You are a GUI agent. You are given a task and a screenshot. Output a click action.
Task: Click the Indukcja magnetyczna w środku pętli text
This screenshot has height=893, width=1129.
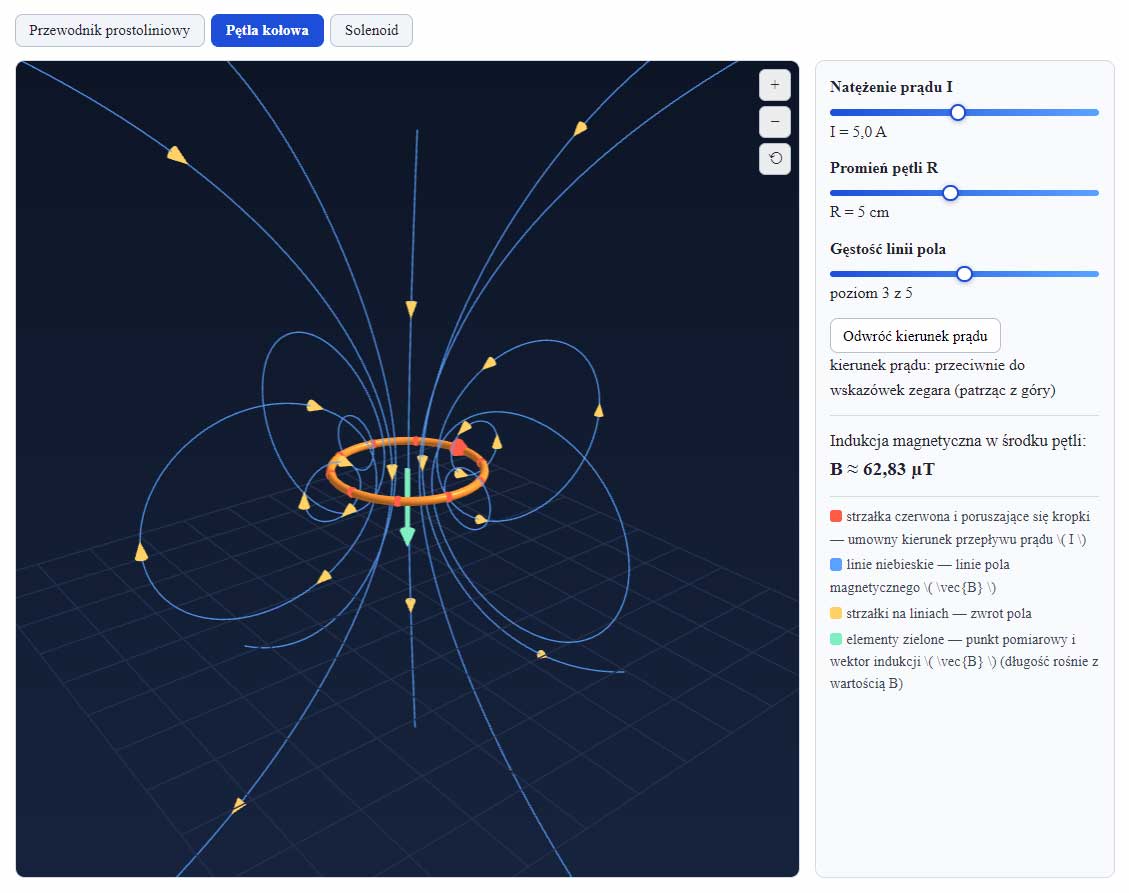point(958,441)
